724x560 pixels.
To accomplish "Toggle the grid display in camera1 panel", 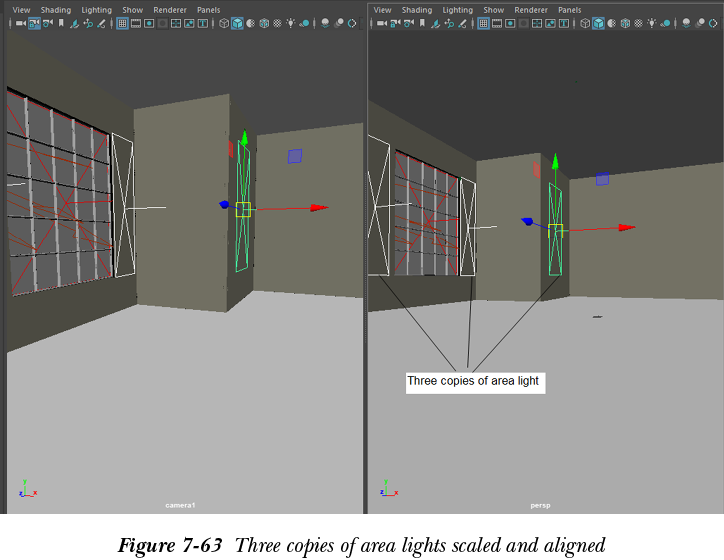I will pyautogui.click(x=122, y=23).
